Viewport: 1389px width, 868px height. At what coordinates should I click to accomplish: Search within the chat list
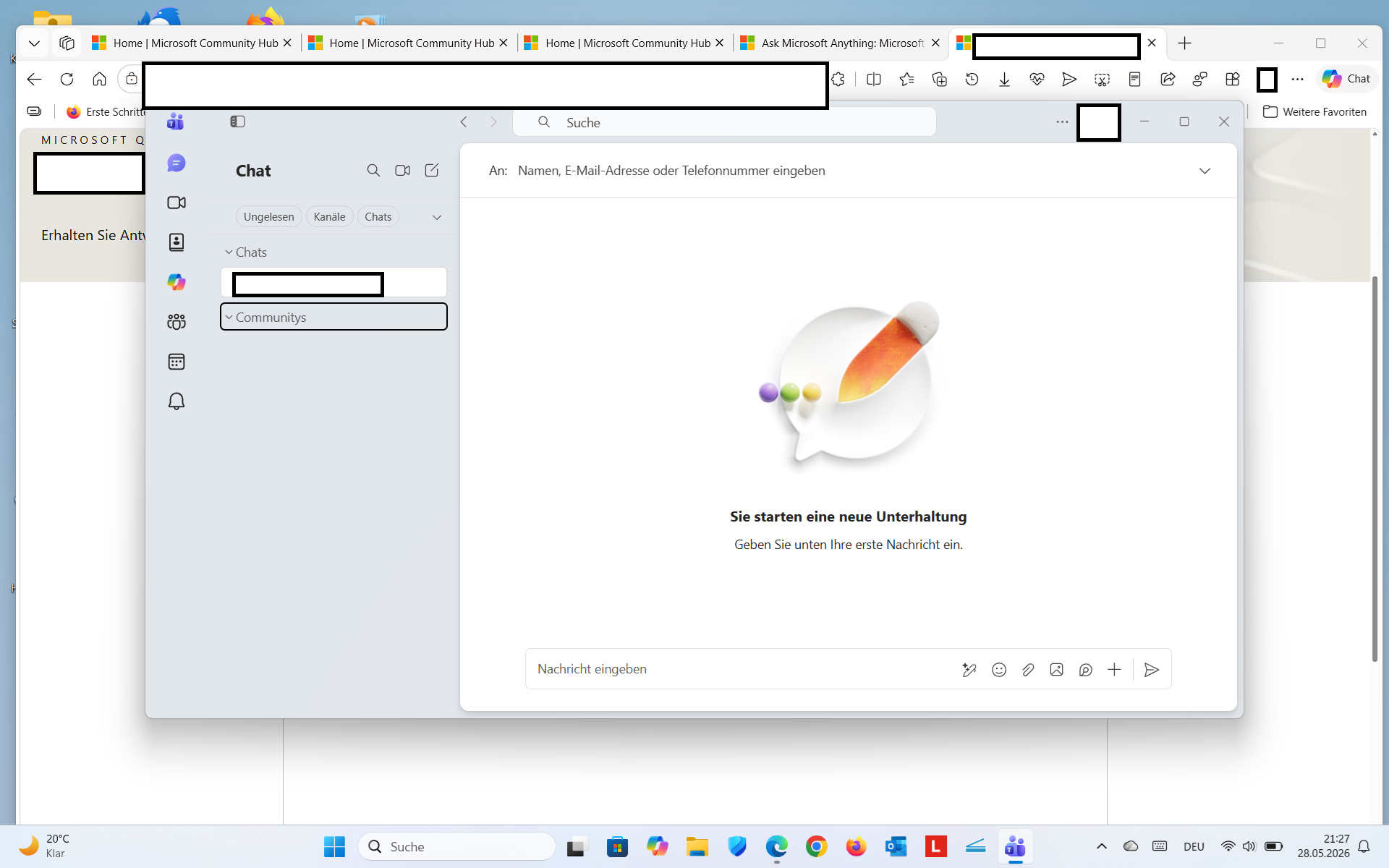tap(373, 171)
